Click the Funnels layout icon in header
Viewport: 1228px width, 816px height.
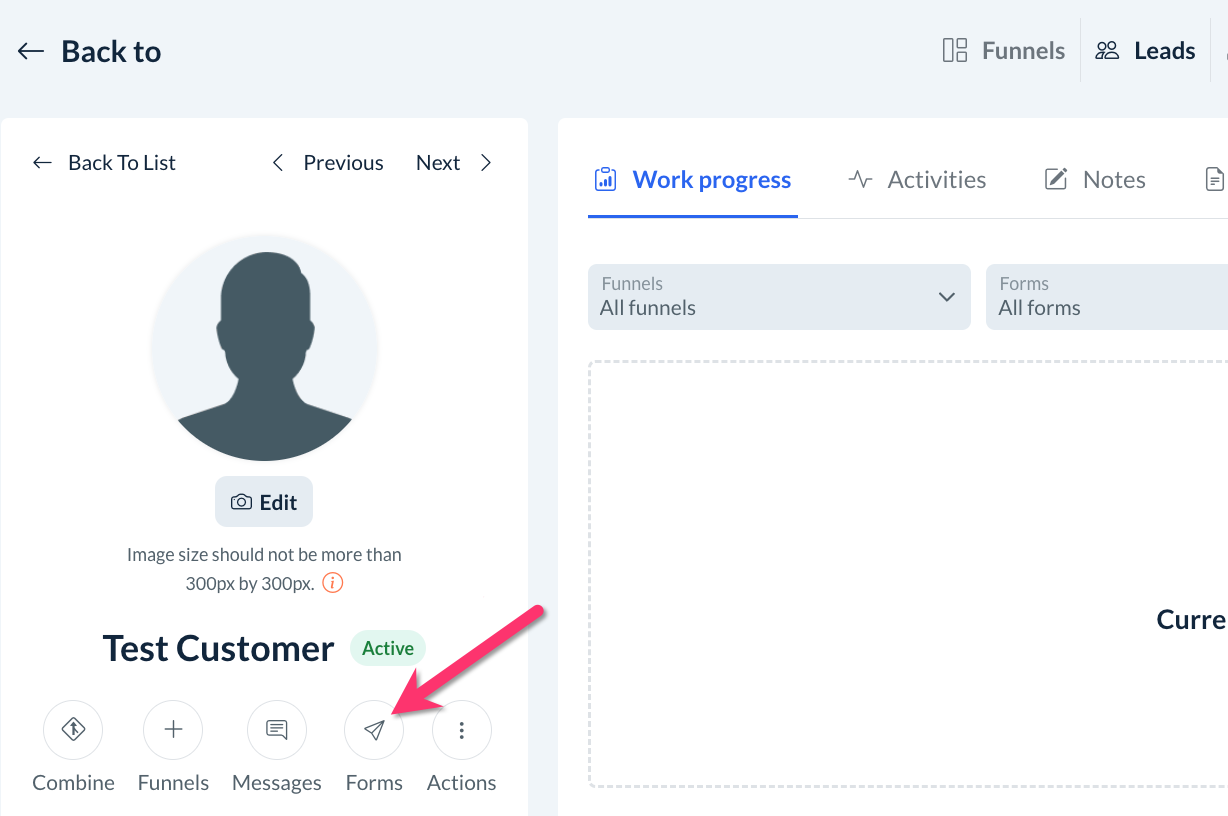point(955,51)
